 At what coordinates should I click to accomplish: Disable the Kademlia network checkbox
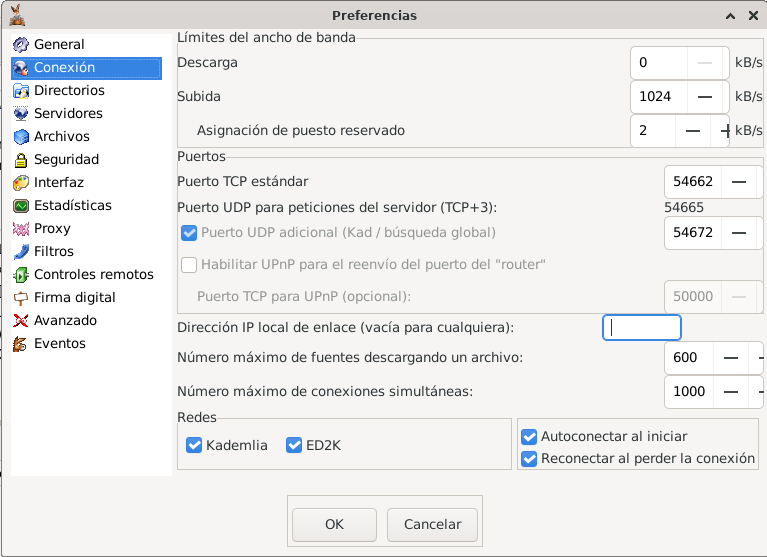(x=194, y=445)
